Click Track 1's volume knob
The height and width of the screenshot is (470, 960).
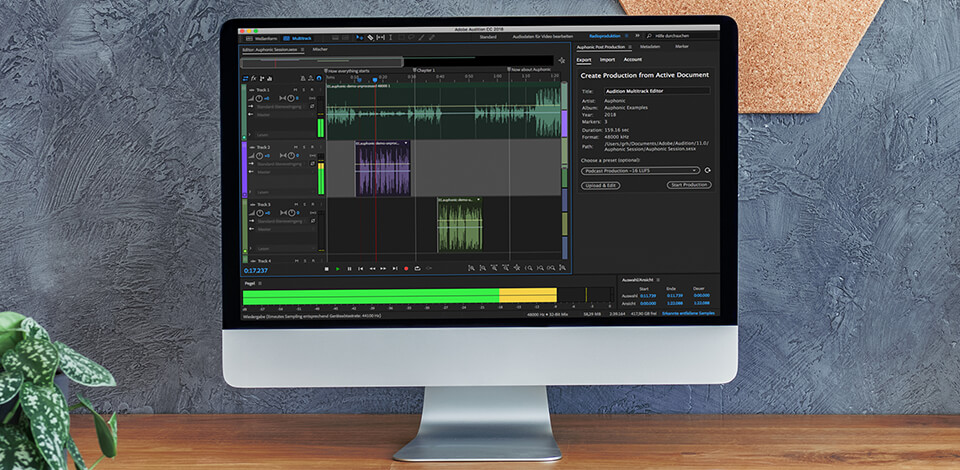259,98
